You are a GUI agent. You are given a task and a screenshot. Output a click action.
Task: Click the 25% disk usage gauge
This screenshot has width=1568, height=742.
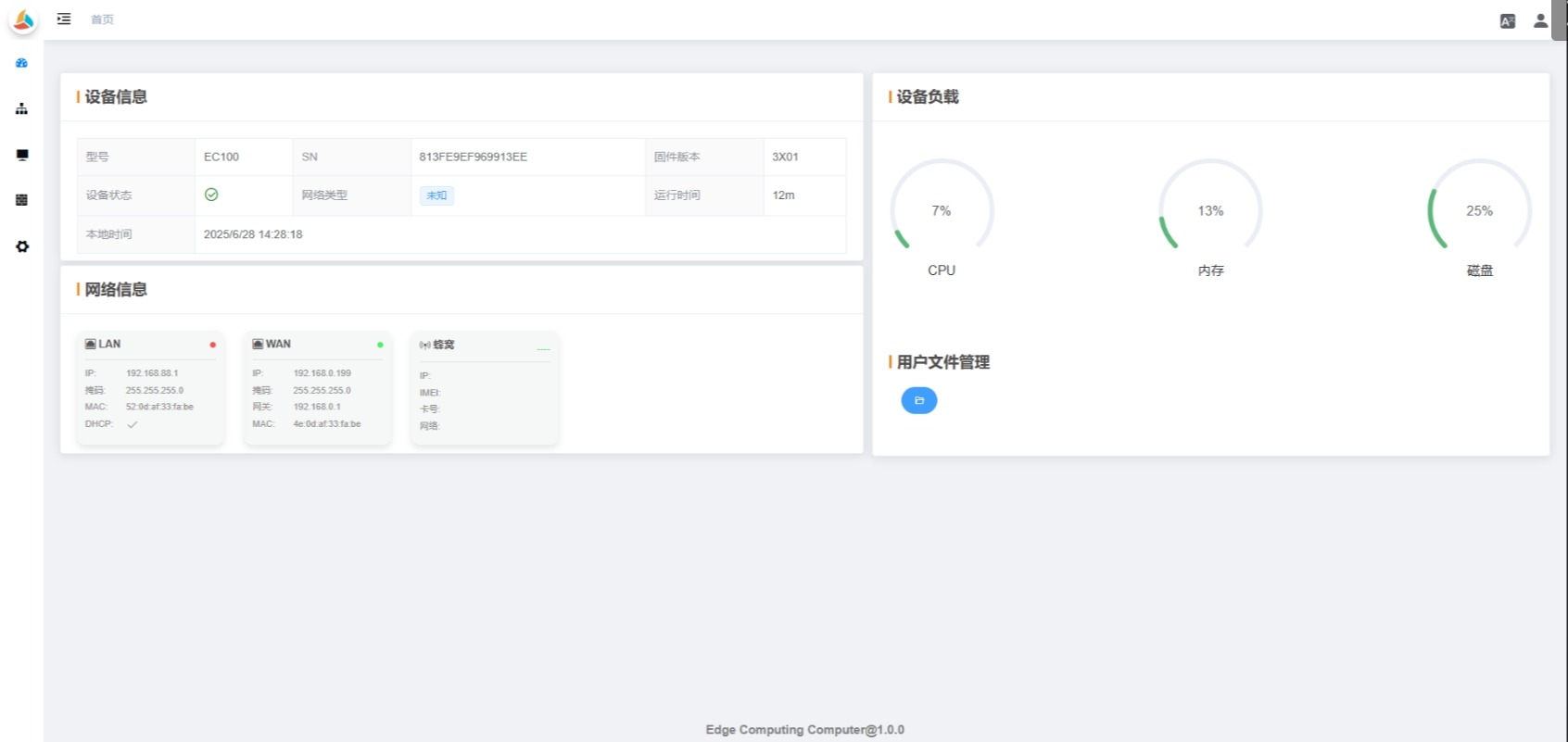pyautogui.click(x=1479, y=210)
